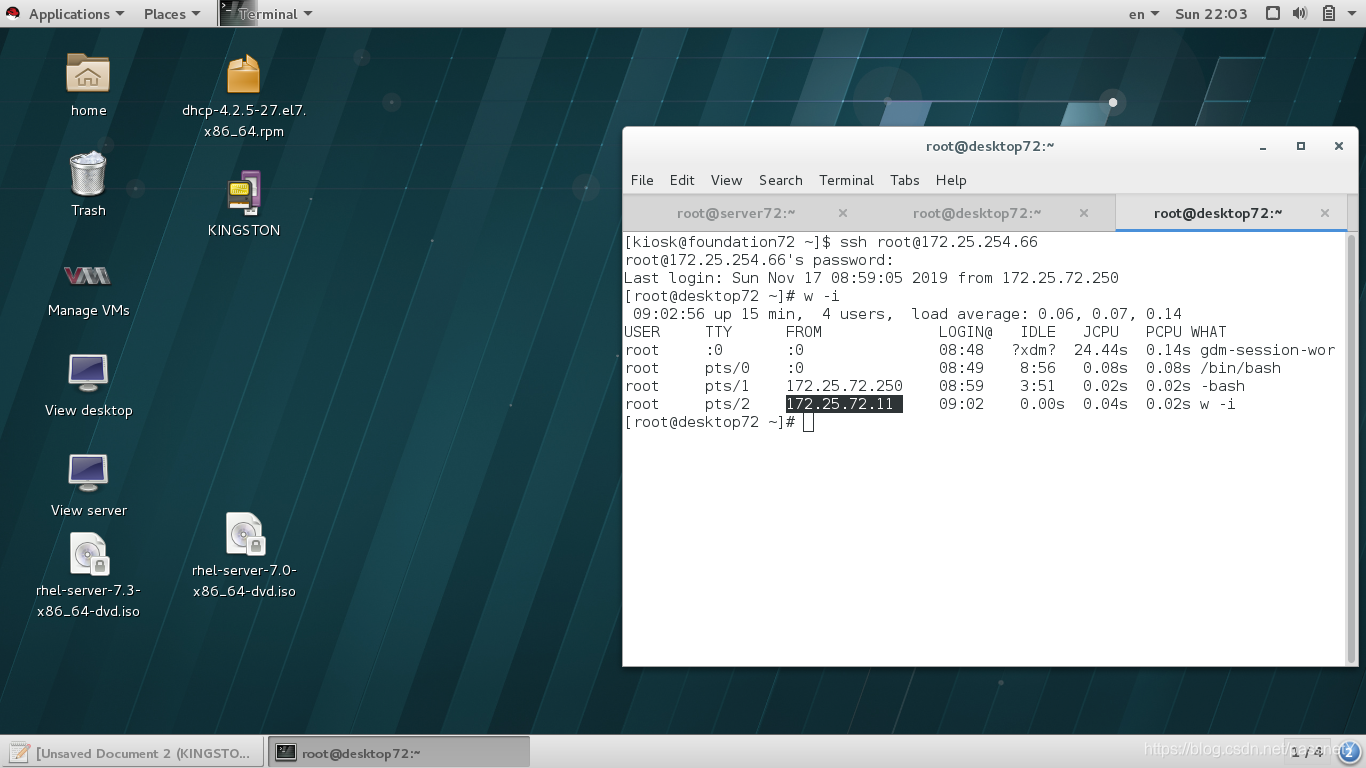Select the rhel-server-7.0 ISO file icon

click(x=244, y=535)
